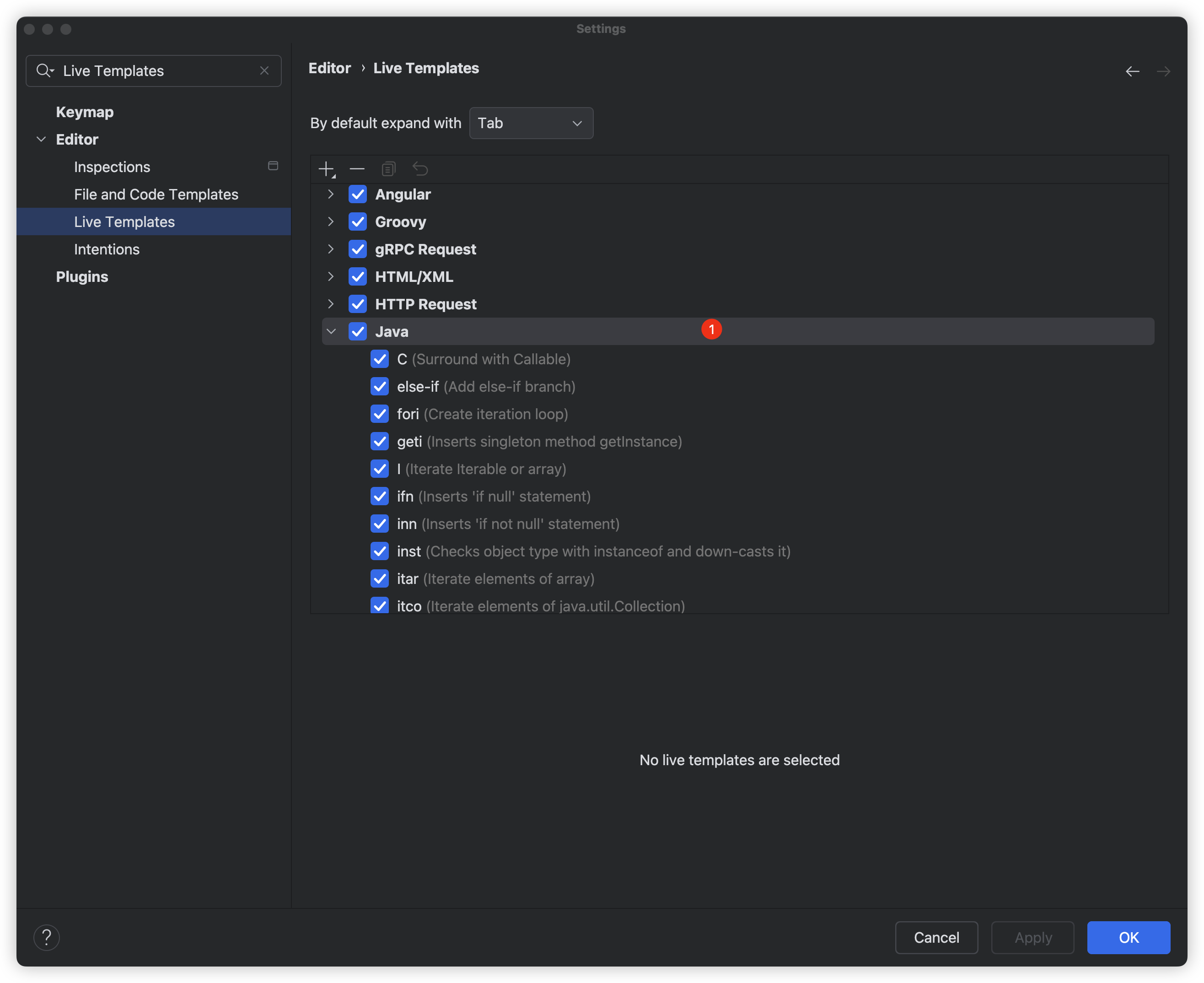Click the duplicate template icon
The height and width of the screenshot is (983, 1204).
[x=388, y=169]
